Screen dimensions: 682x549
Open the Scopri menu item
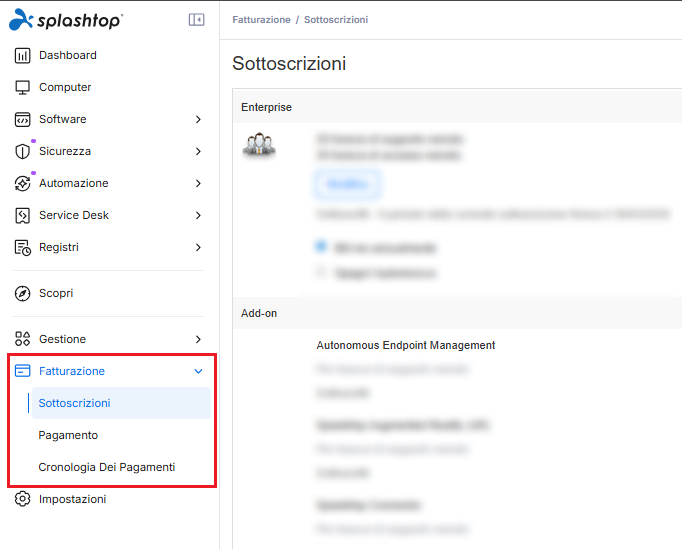(109, 294)
